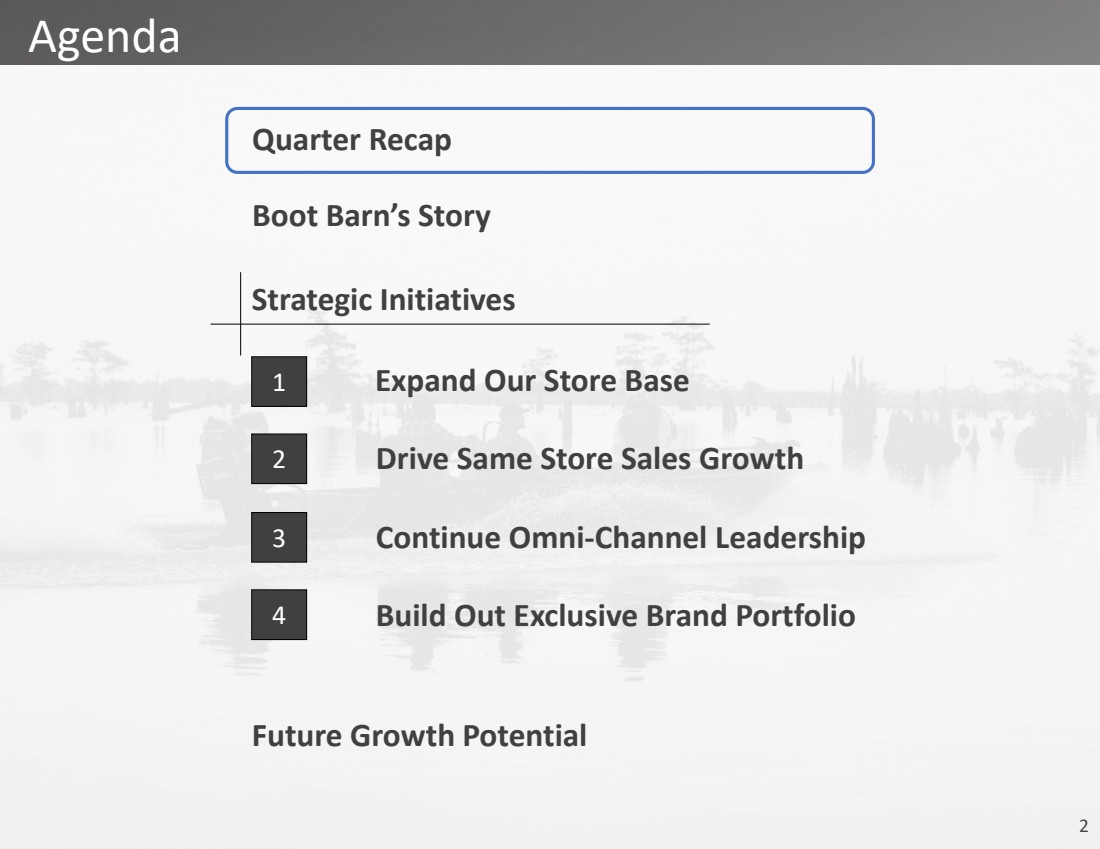Select Continue Omni-Channel Leadership item
Viewport: 1100px width, 849px height.
pos(620,537)
